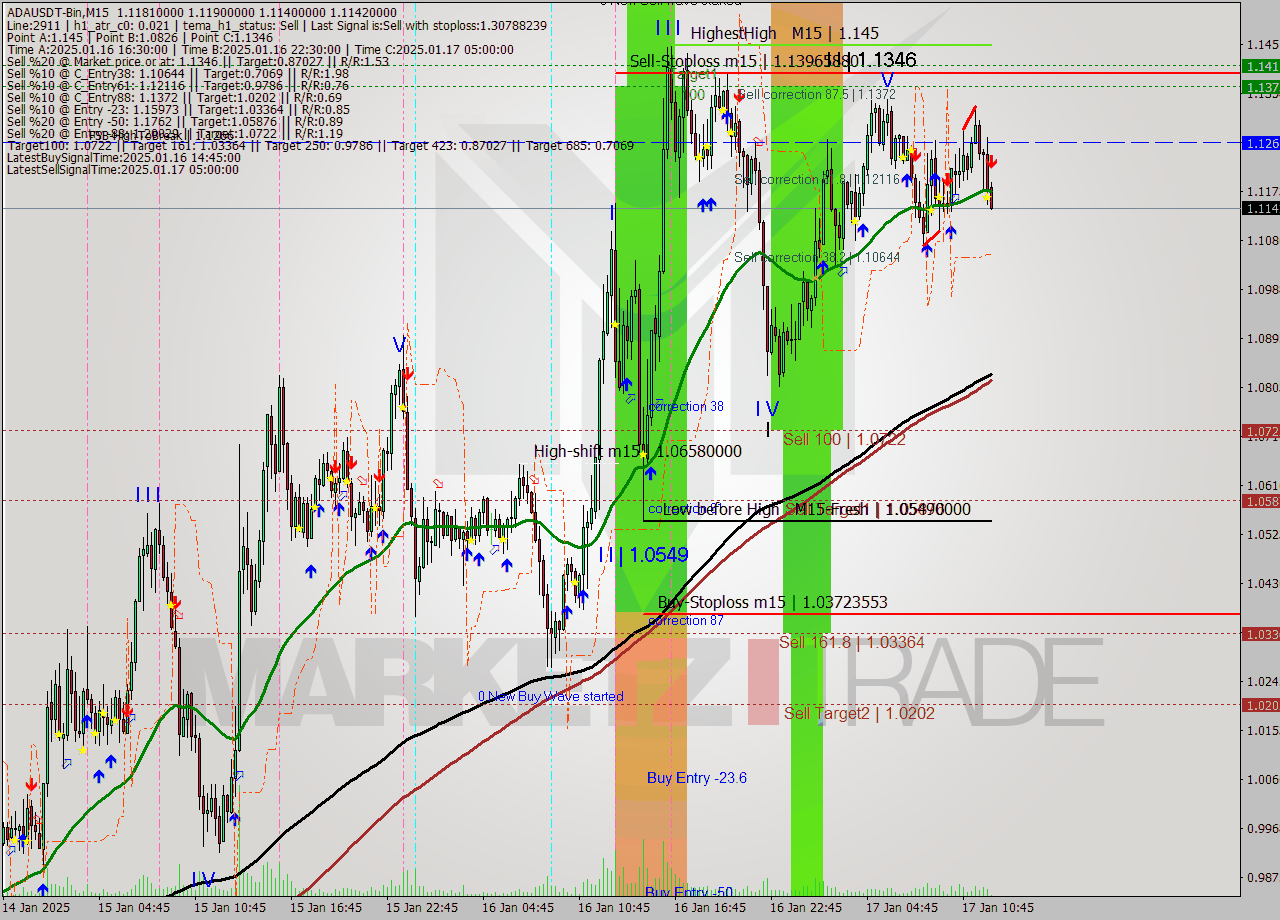Click the '16 Jan 04:45' time axis label
The height and width of the screenshot is (920, 1280).
518,908
